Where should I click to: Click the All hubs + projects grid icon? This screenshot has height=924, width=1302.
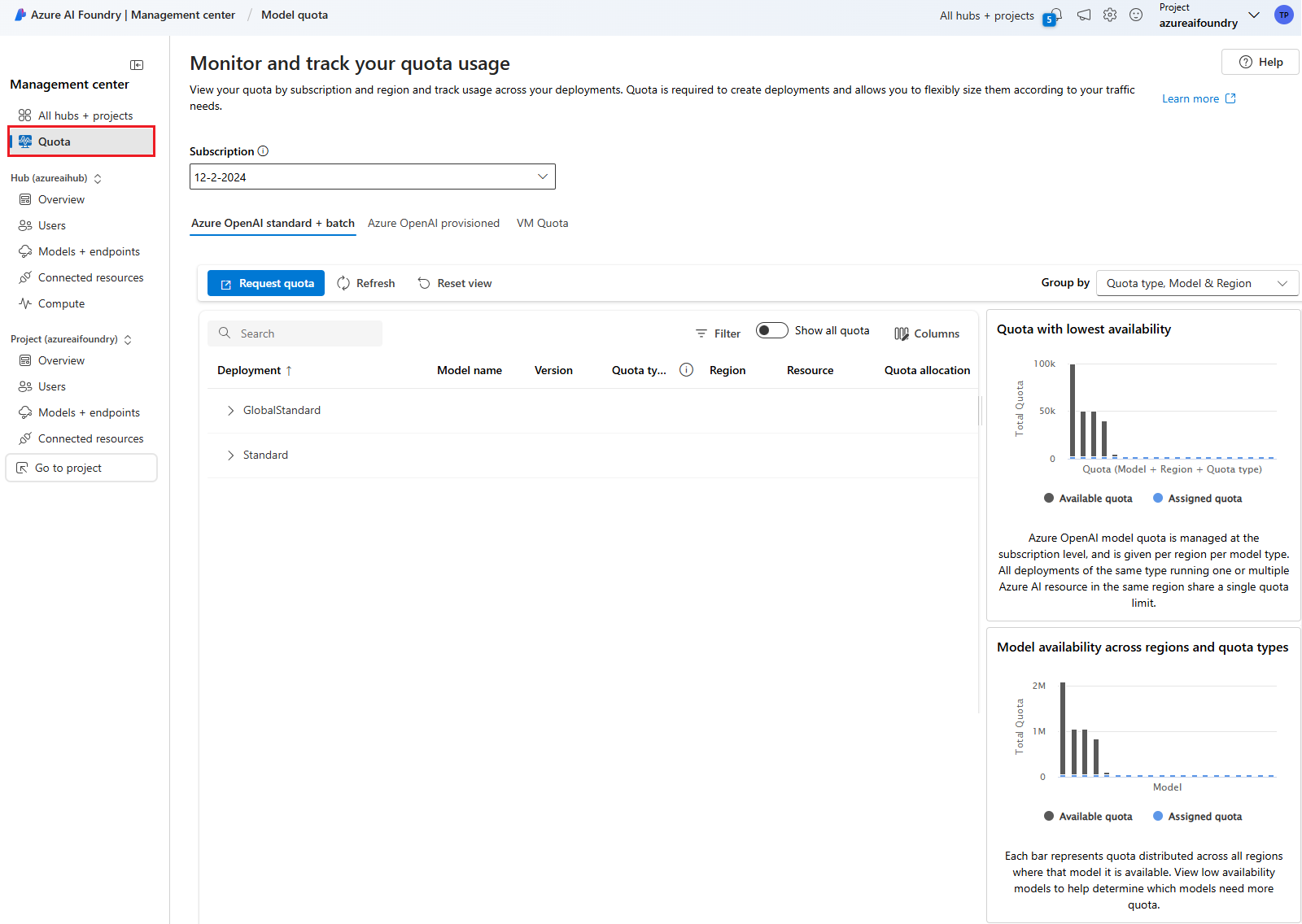(x=25, y=115)
